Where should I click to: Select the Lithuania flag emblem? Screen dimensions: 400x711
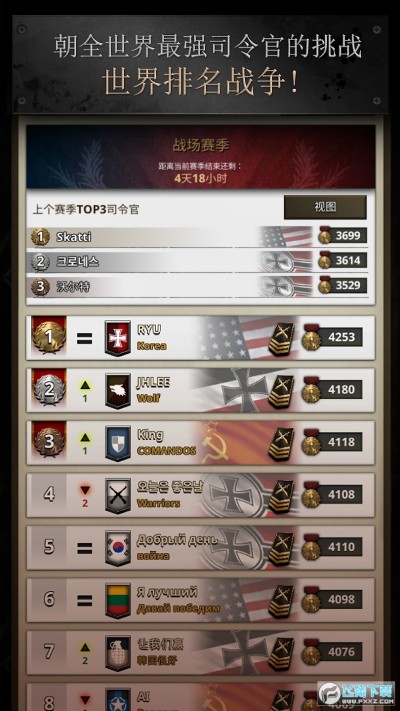[x=118, y=601]
